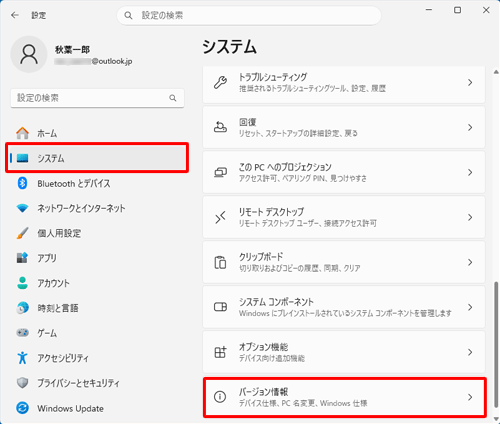Click chevron on システム コンポーネント row
Image resolution: width=500 pixels, height=424 pixels.
(470, 307)
